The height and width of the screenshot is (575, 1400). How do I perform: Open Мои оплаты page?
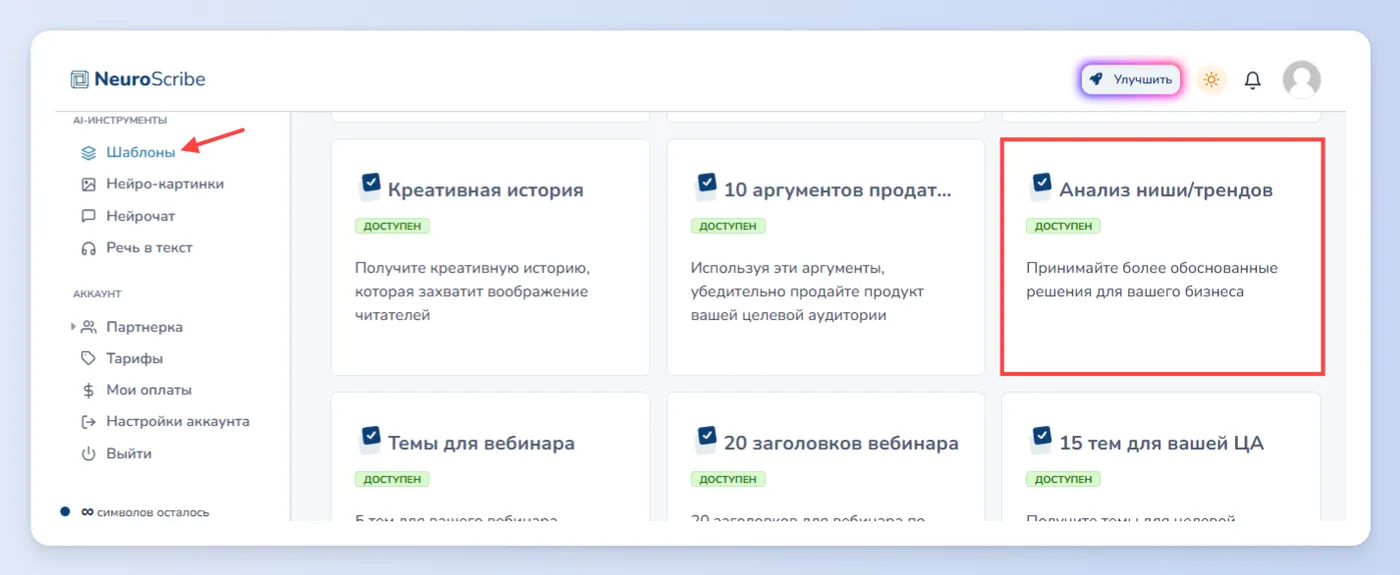pyautogui.click(x=149, y=390)
